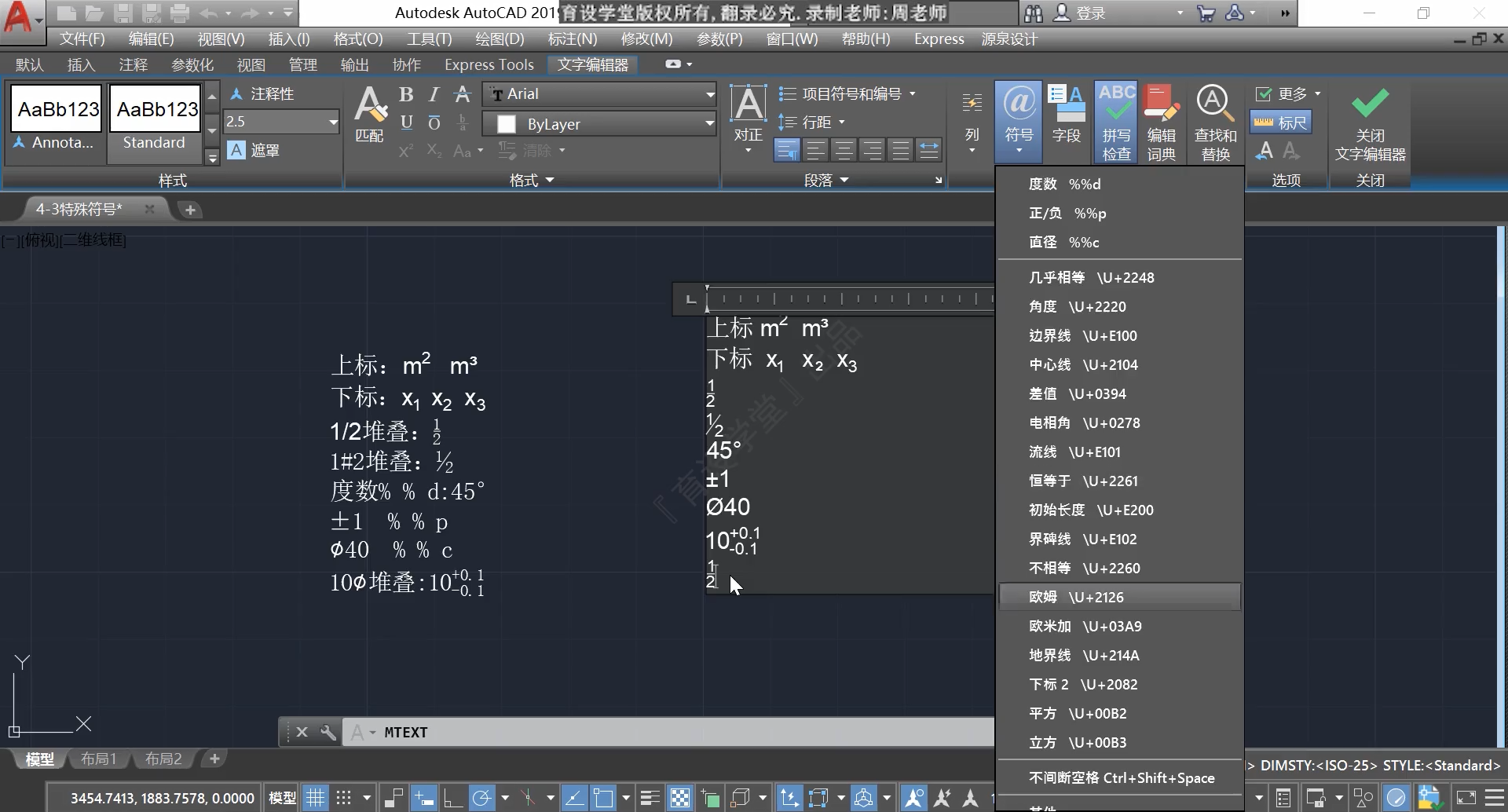Toggle Underline formatting

click(406, 123)
